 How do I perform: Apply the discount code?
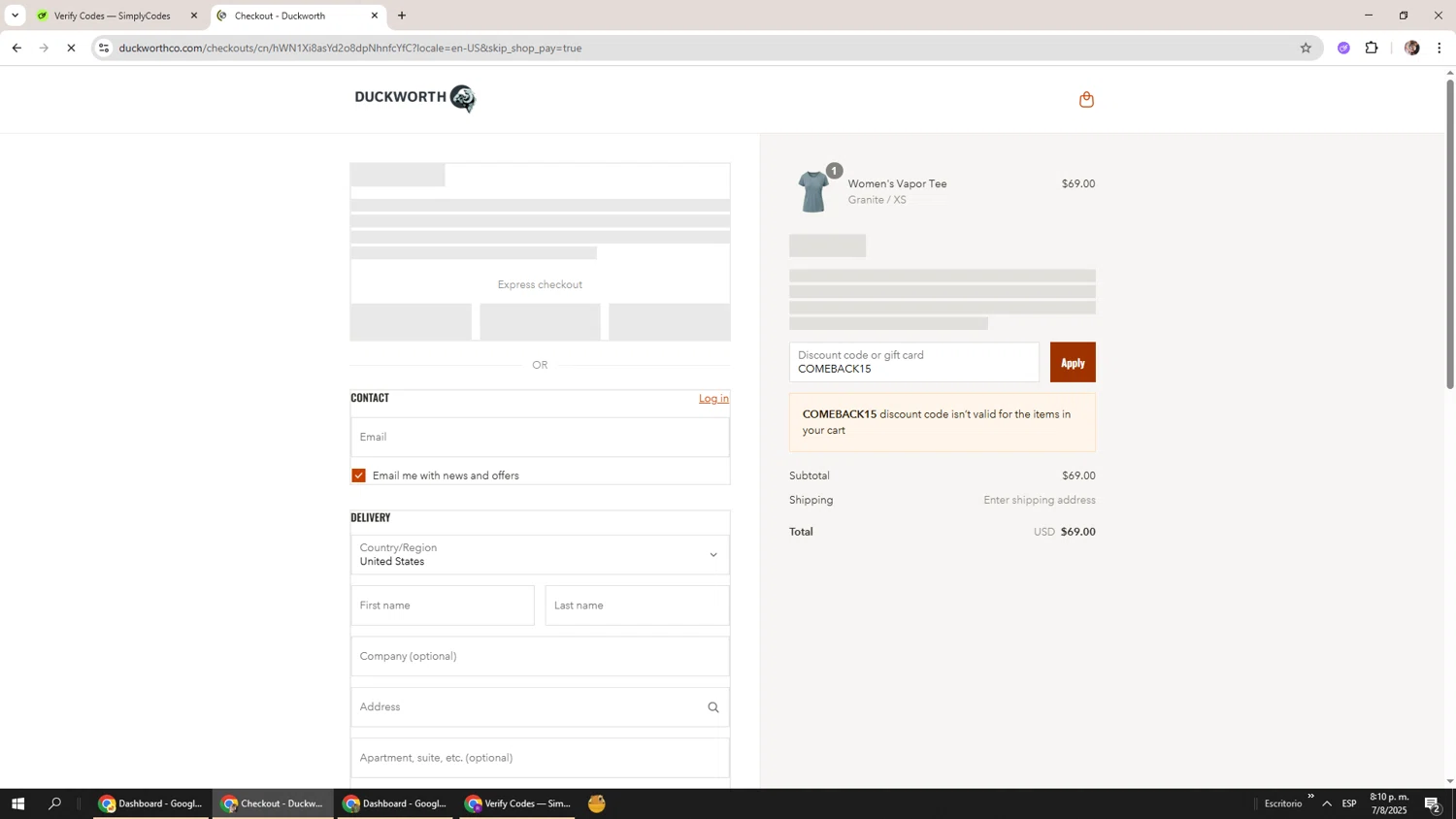pyautogui.click(x=1073, y=362)
